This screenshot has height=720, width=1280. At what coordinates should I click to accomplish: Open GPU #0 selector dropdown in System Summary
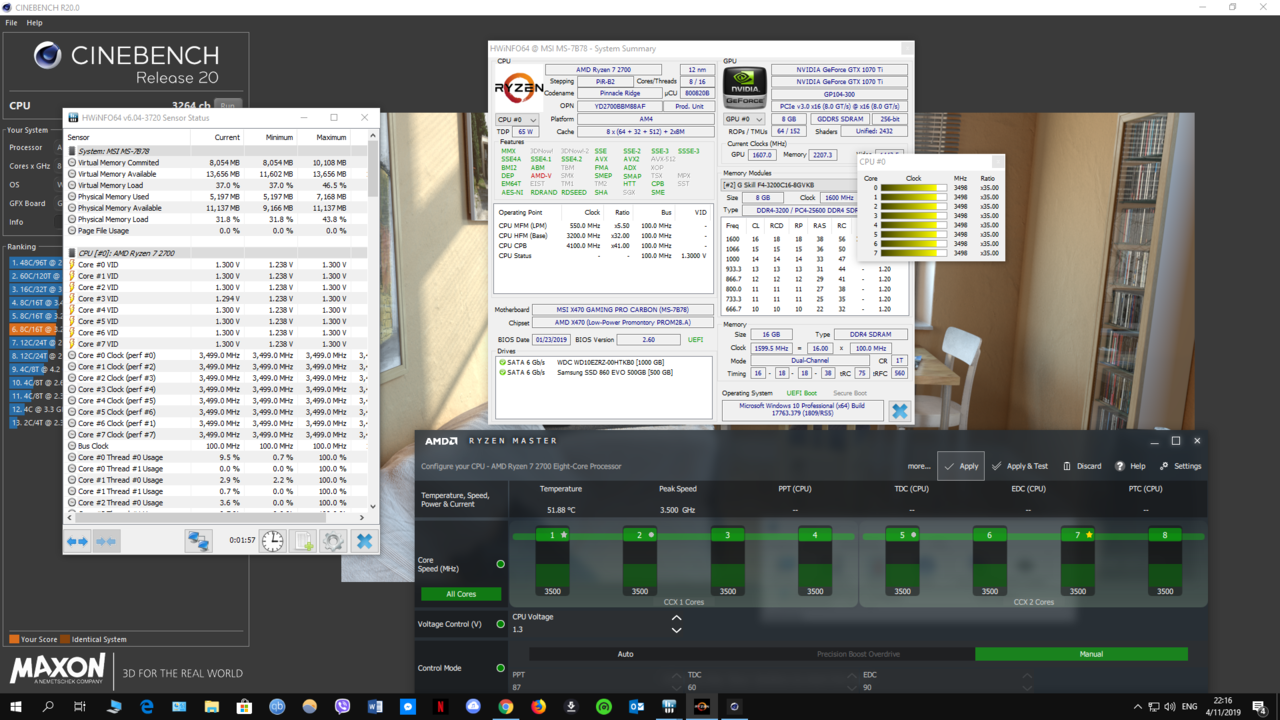[x=744, y=119]
